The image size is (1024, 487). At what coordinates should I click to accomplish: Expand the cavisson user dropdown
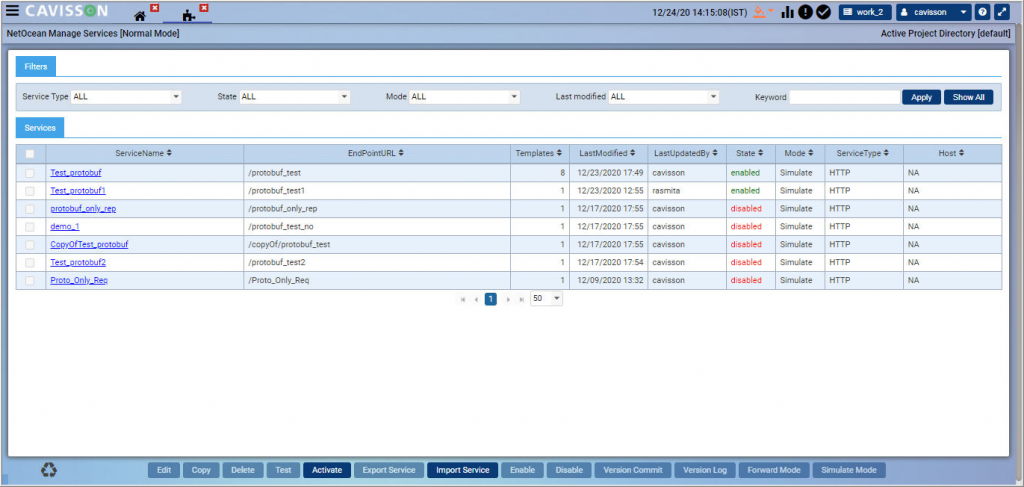pyautogui.click(x=934, y=12)
